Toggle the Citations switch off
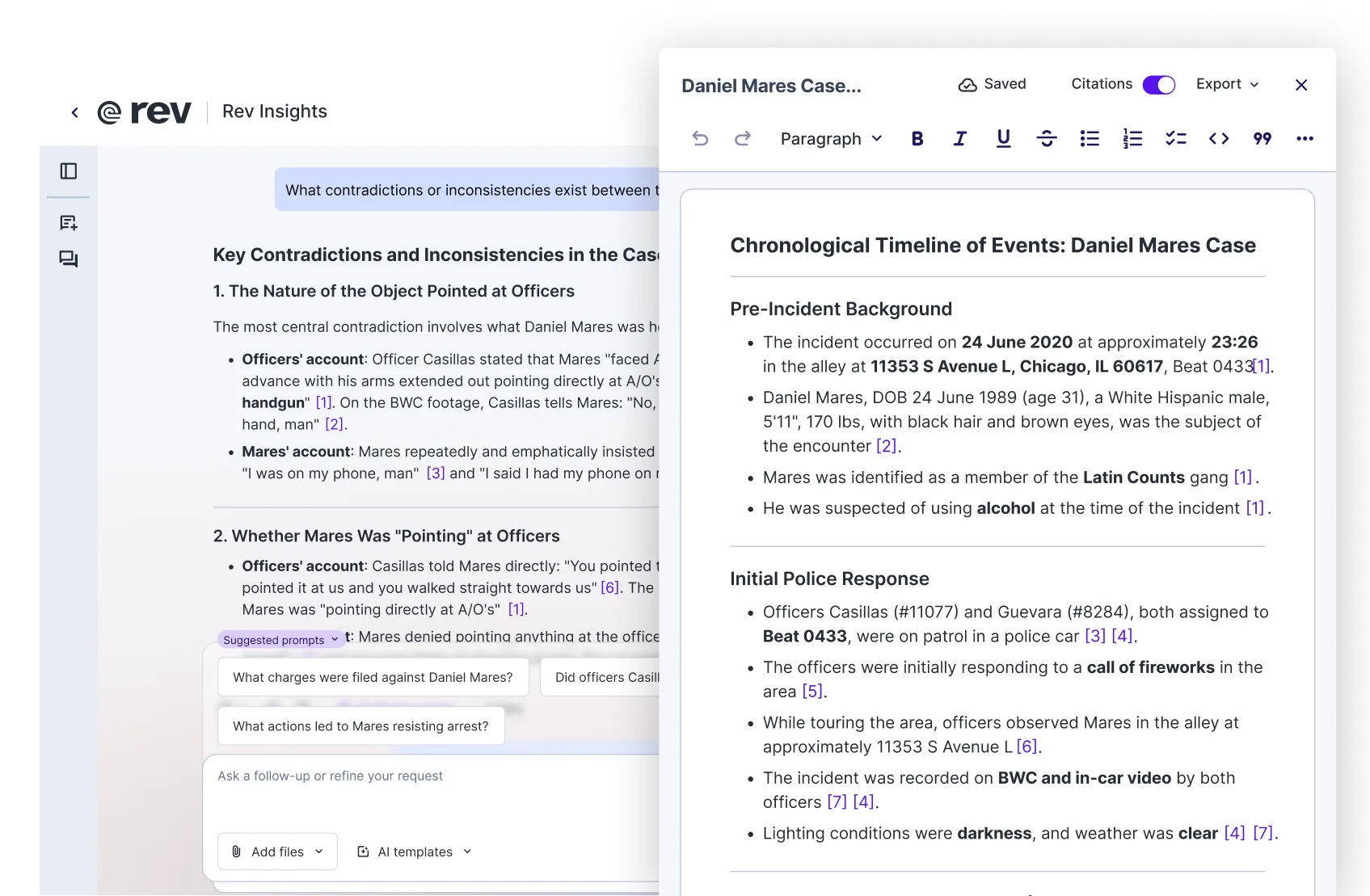Image resolution: width=1370 pixels, height=896 pixels. point(1158,85)
